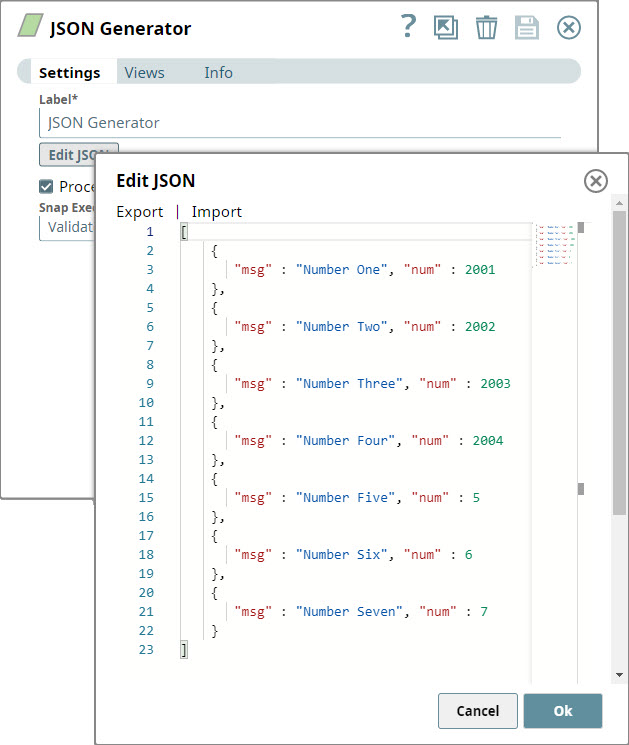Click the Import link
The height and width of the screenshot is (745, 629).
217,212
